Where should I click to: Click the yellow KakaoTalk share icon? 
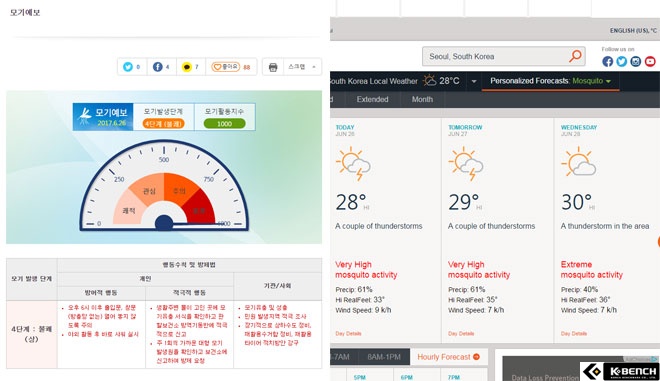(x=186, y=67)
